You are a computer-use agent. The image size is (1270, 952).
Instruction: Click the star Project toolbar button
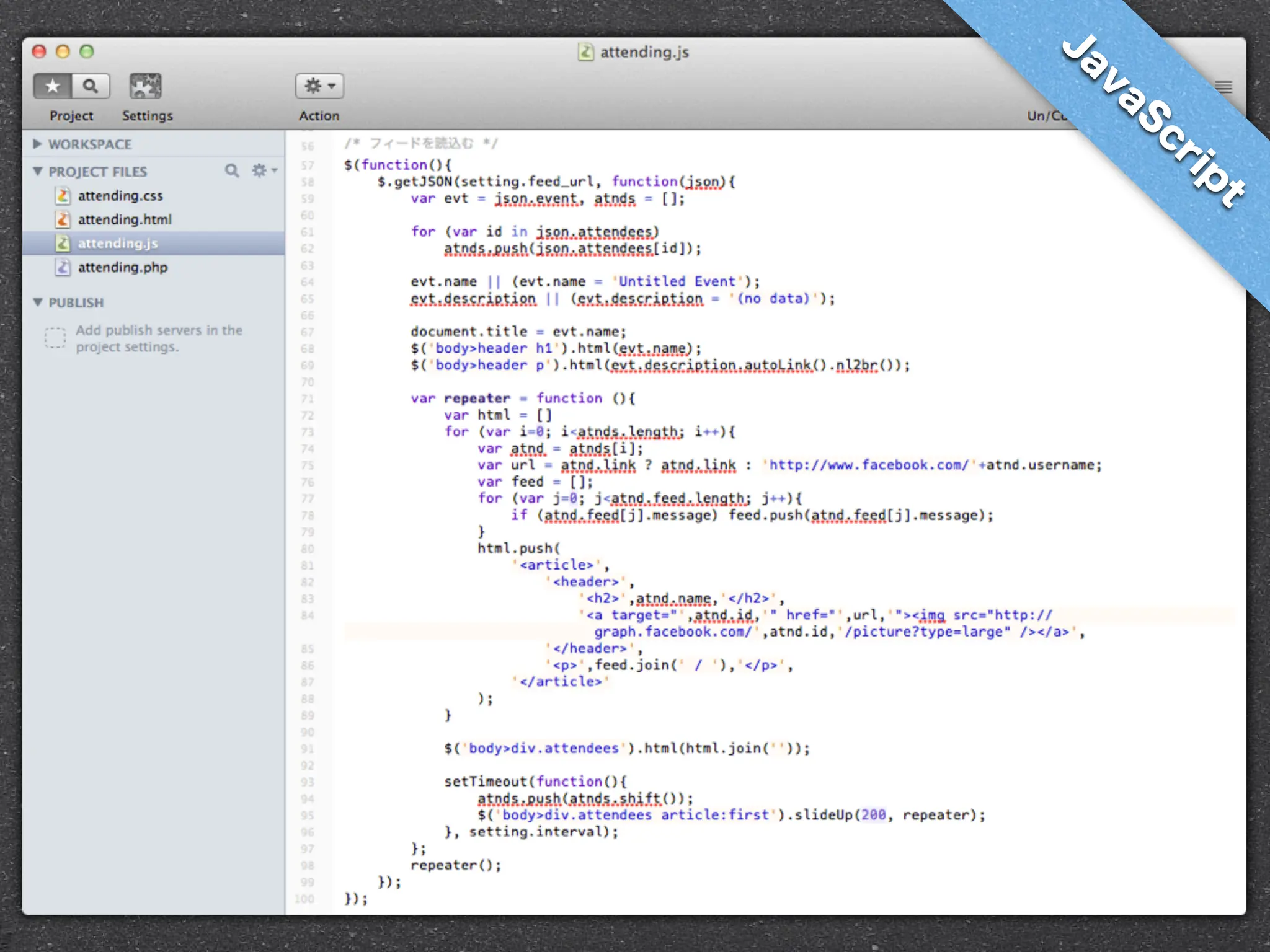(53, 86)
